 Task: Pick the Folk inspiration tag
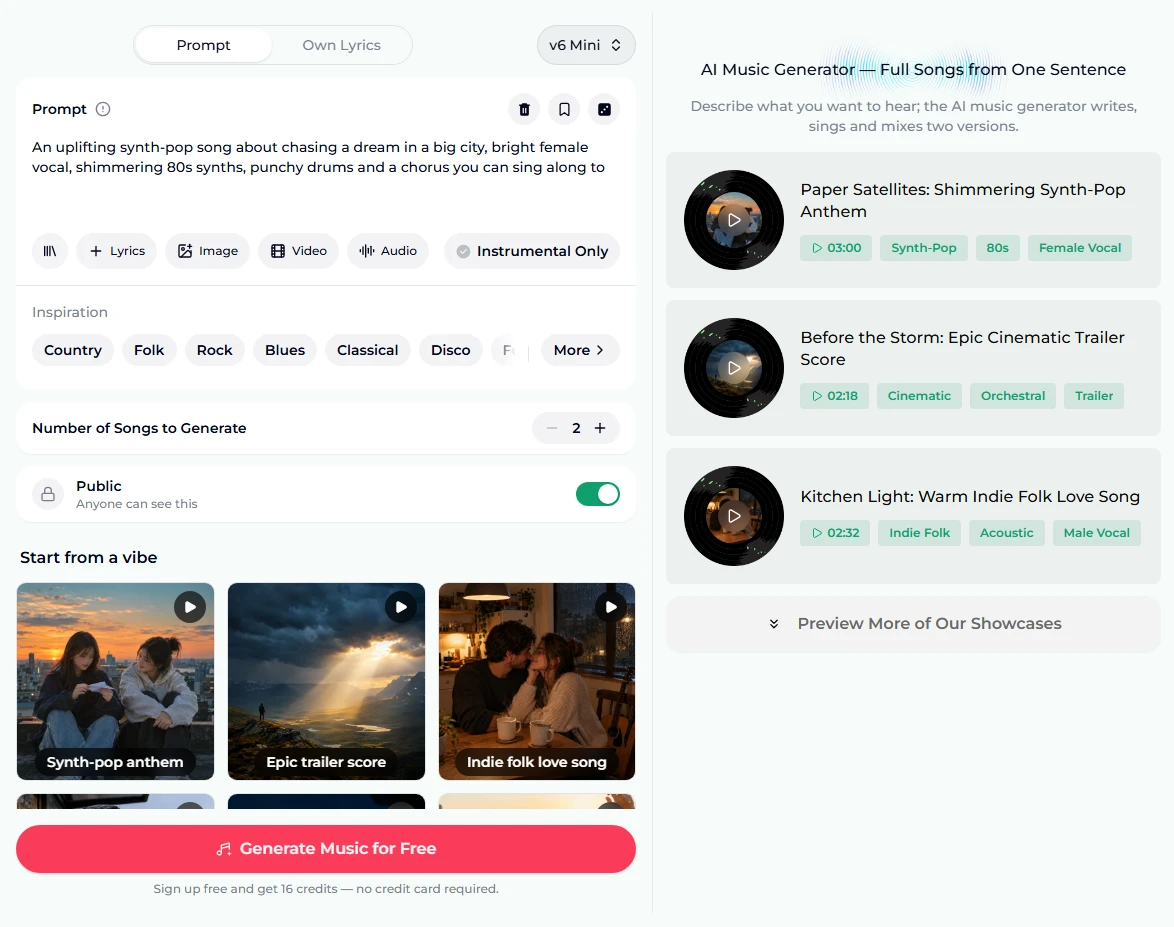click(x=149, y=350)
